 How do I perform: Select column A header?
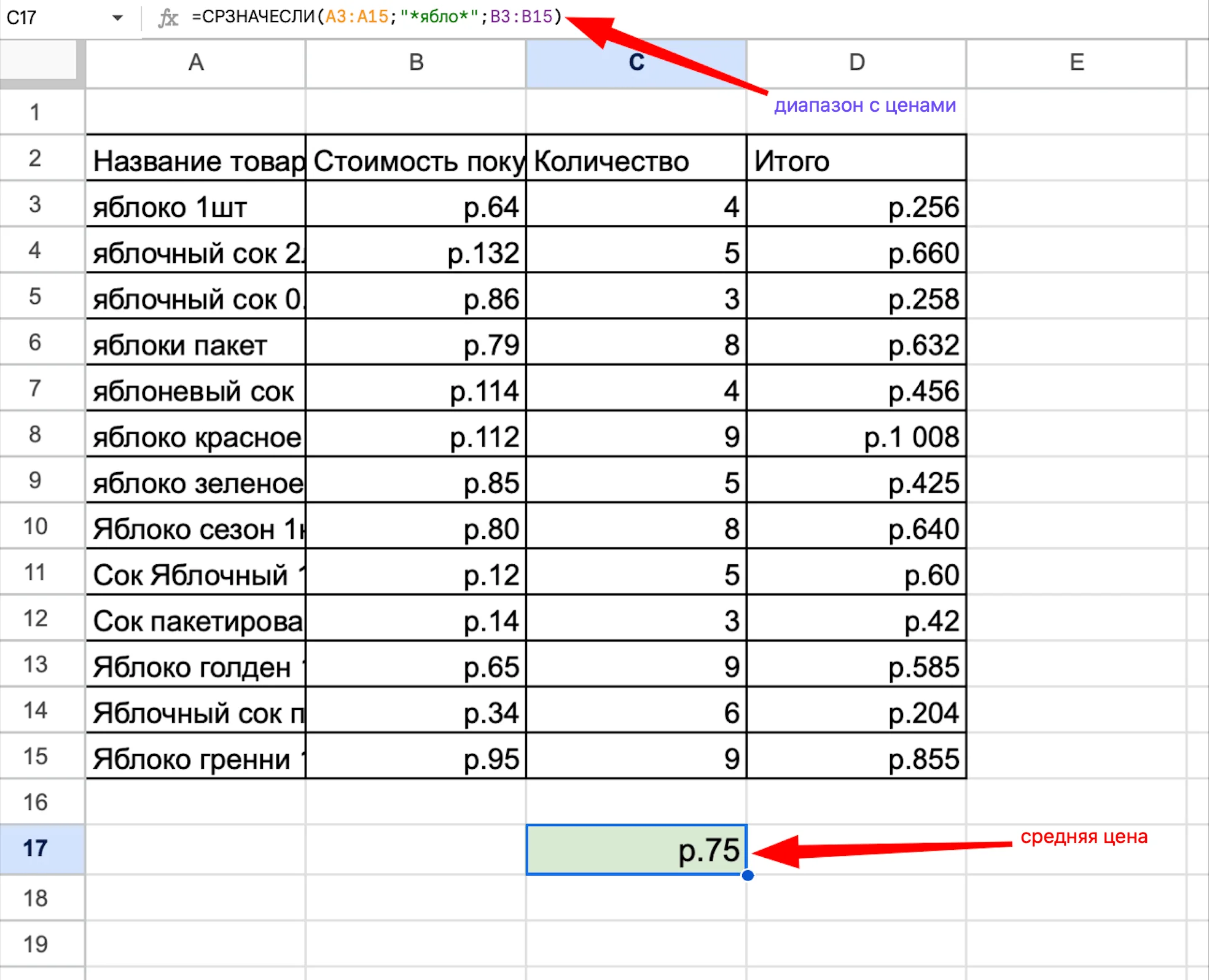[195, 63]
